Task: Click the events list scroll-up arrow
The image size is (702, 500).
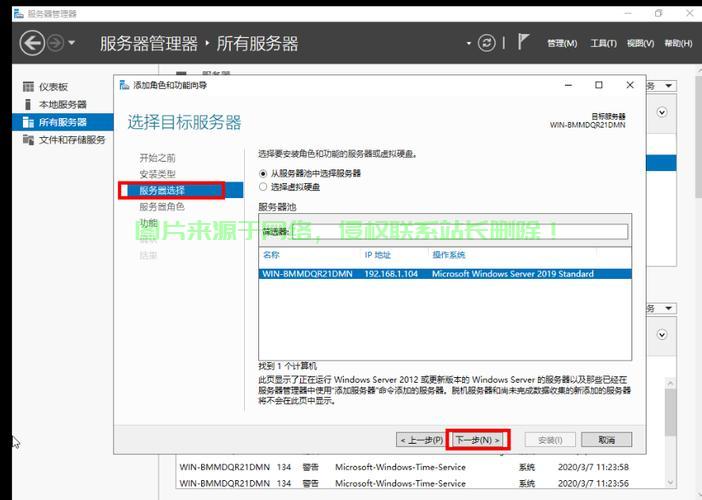Action: pos(670,383)
